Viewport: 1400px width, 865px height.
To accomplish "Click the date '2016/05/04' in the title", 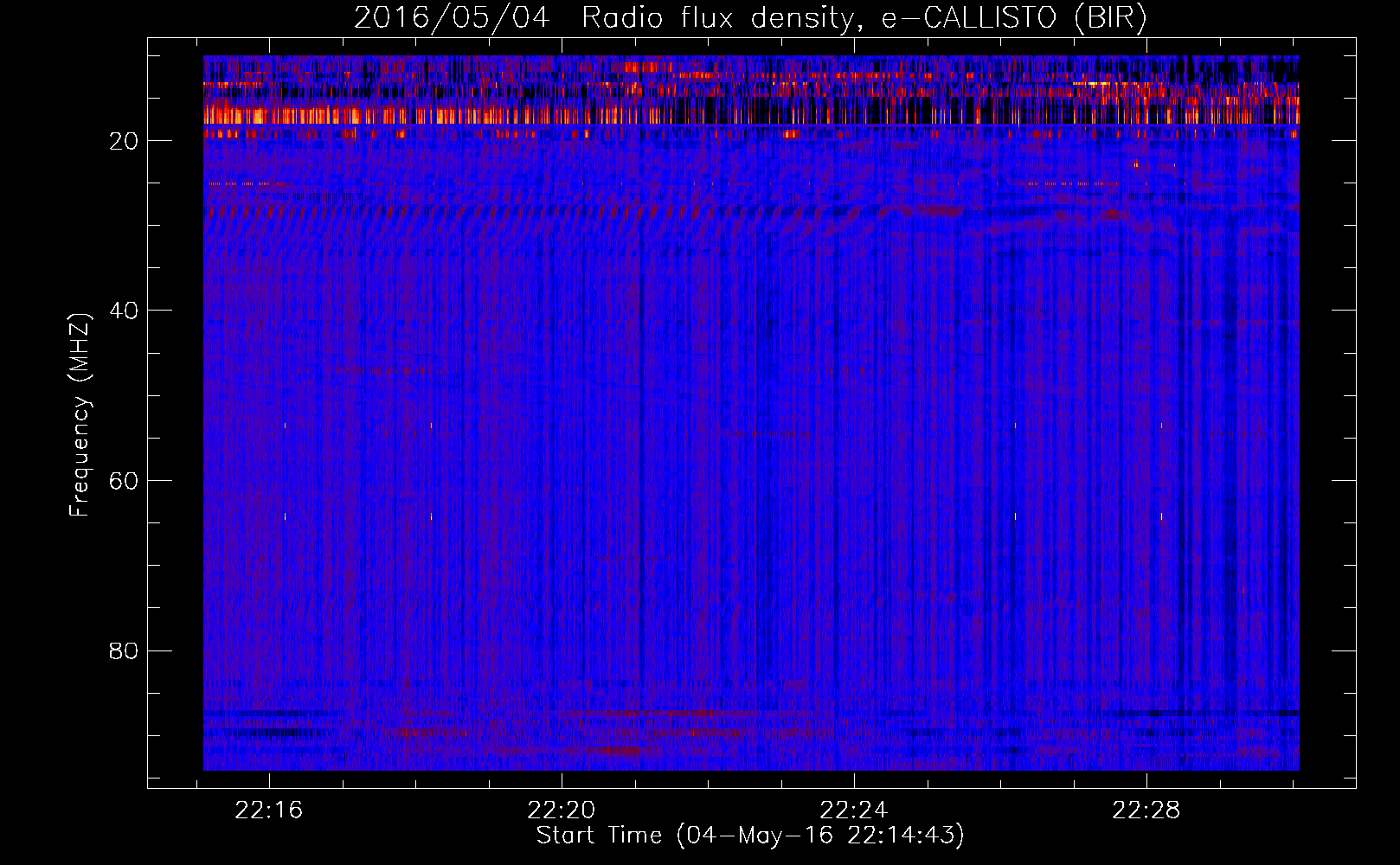I will tap(452, 18).
